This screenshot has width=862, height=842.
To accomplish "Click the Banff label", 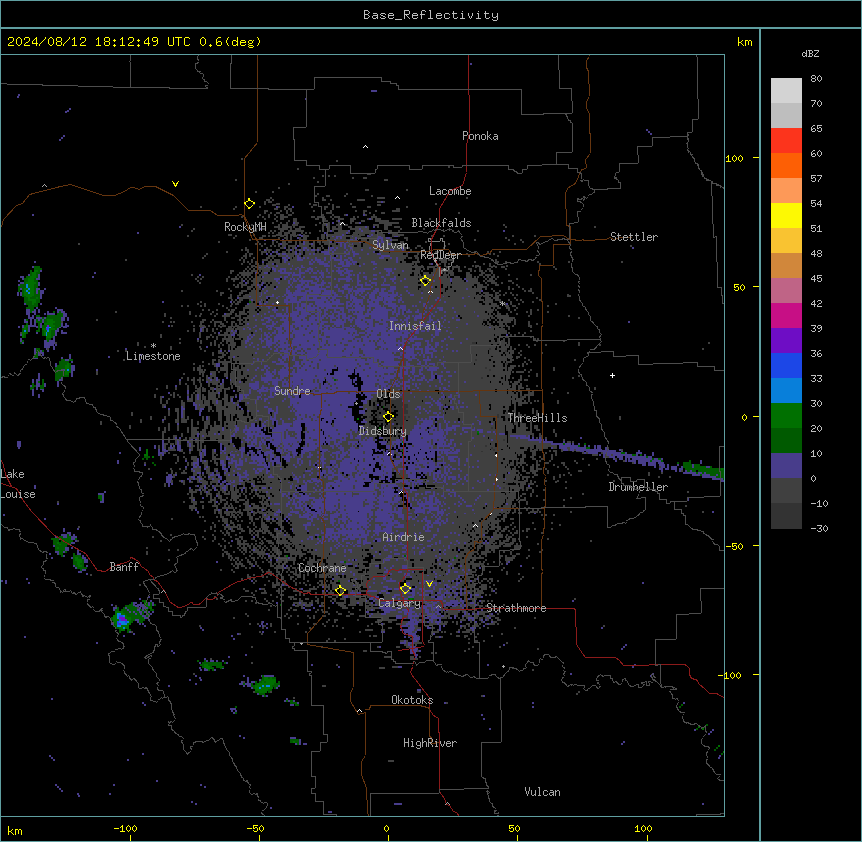I will coord(124,567).
